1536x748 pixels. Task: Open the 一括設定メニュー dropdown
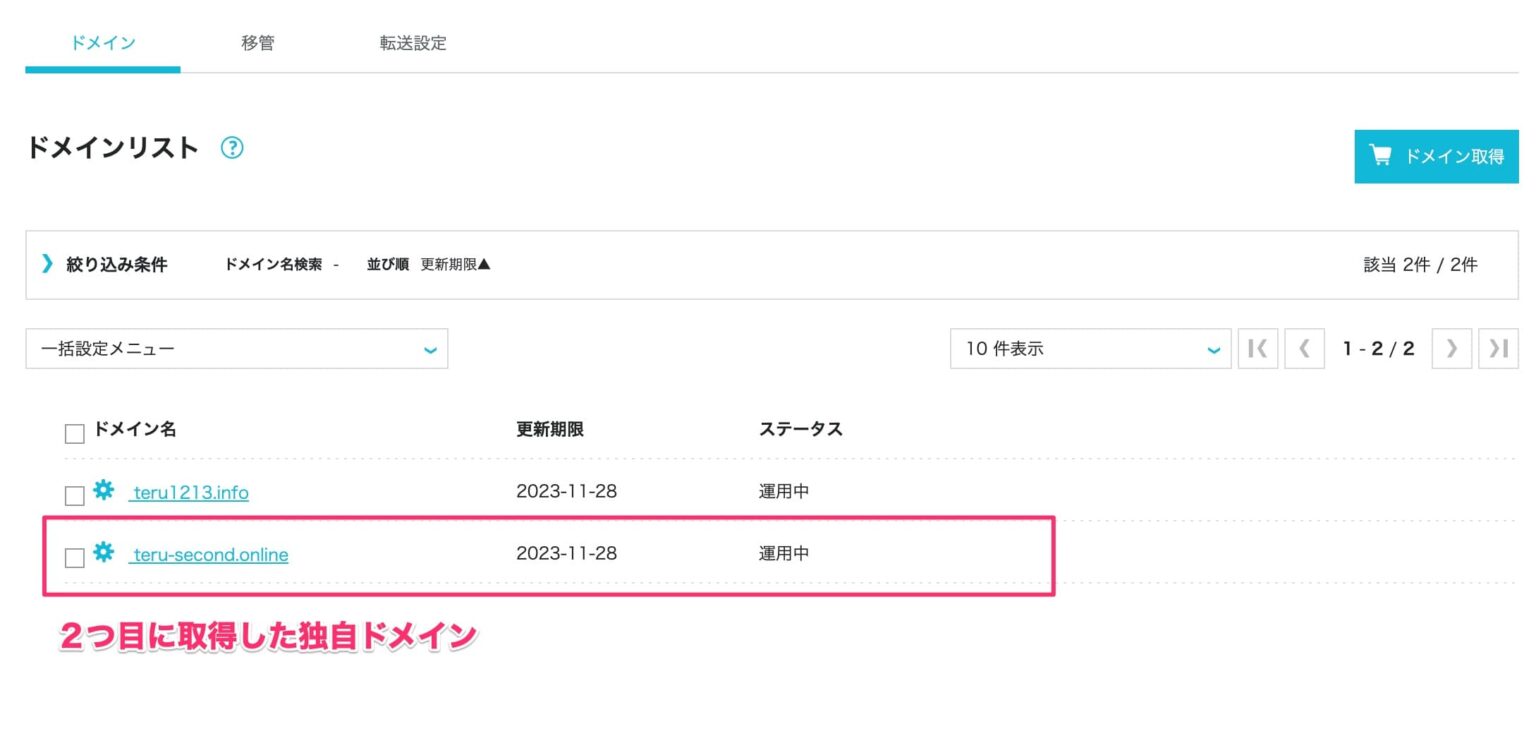pos(236,348)
